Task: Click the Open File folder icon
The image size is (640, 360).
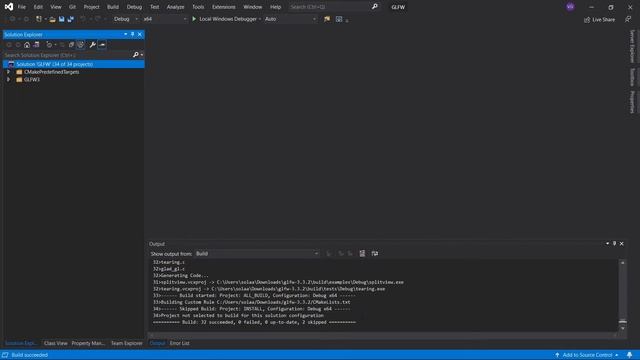Action: click(52, 19)
